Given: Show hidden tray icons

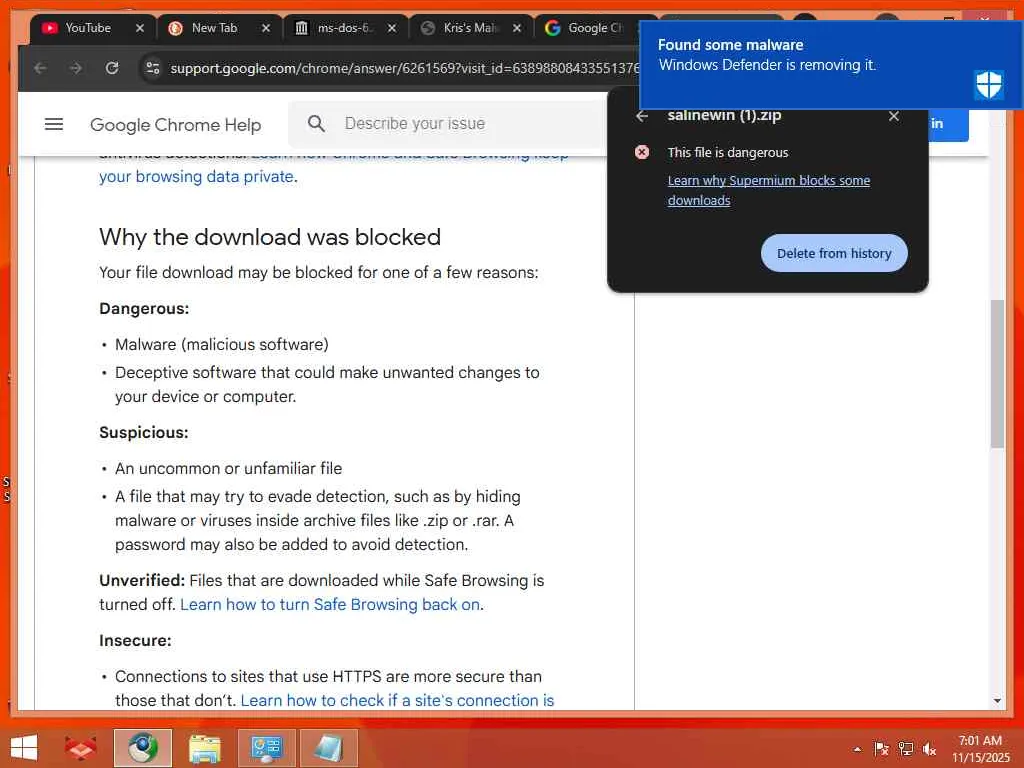Looking at the screenshot, I should (857, 749).
